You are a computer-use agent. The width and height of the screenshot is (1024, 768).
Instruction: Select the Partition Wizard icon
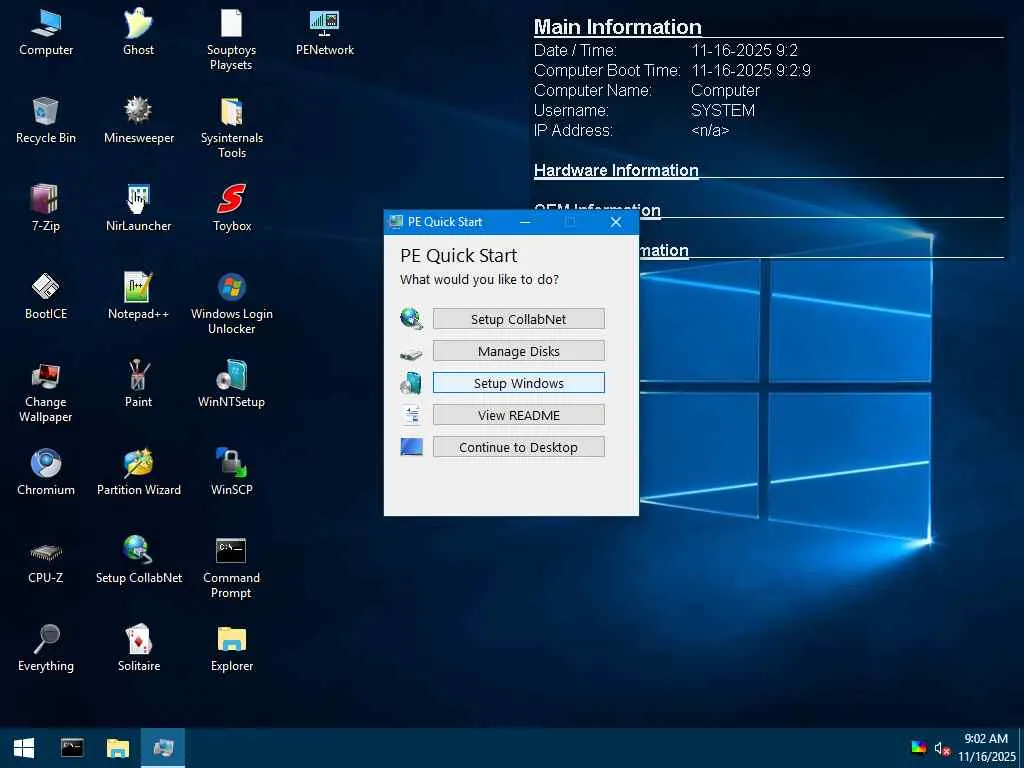tap(138, 472)
